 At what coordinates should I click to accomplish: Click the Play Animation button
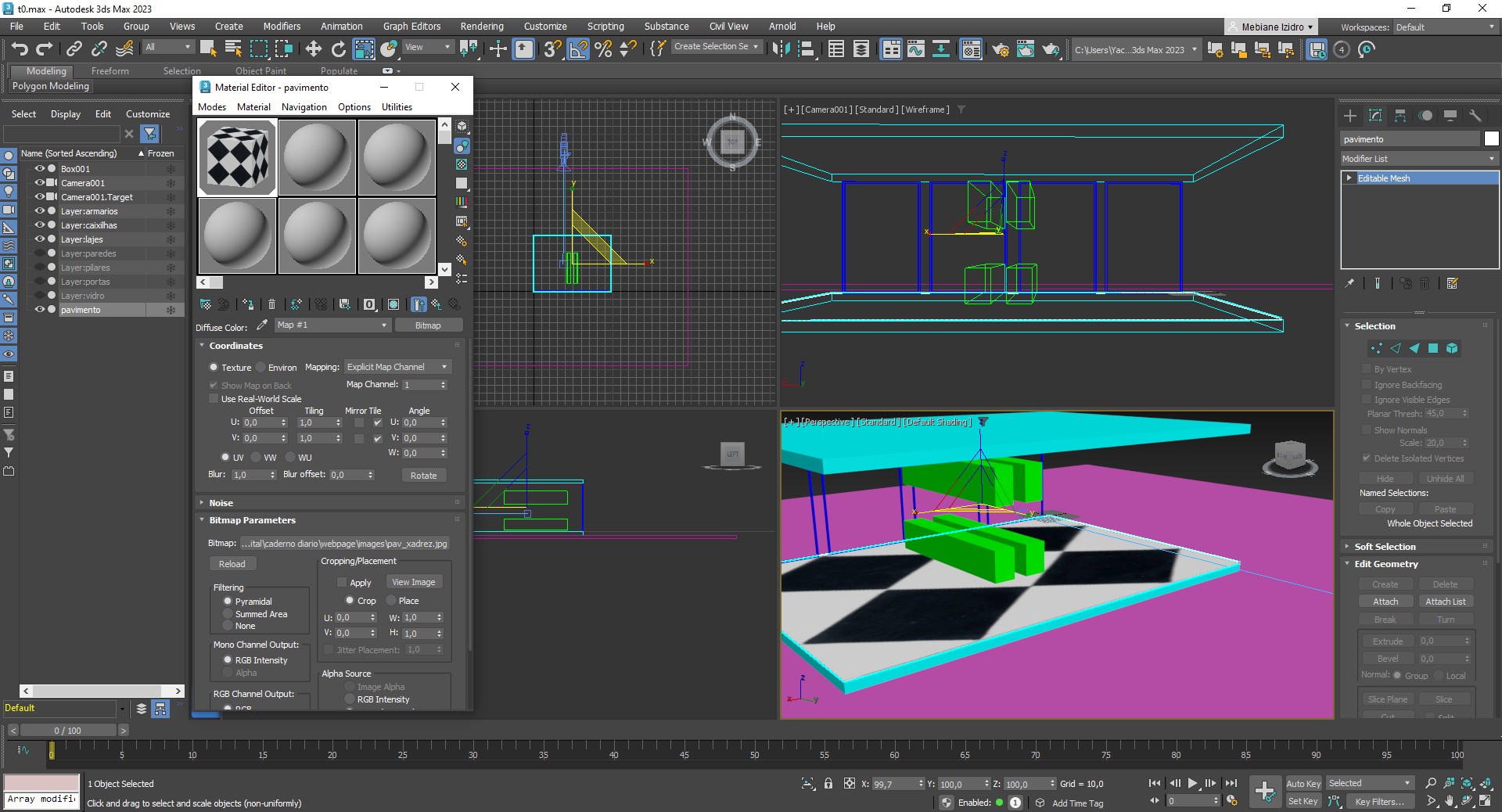pos(1192,783)
